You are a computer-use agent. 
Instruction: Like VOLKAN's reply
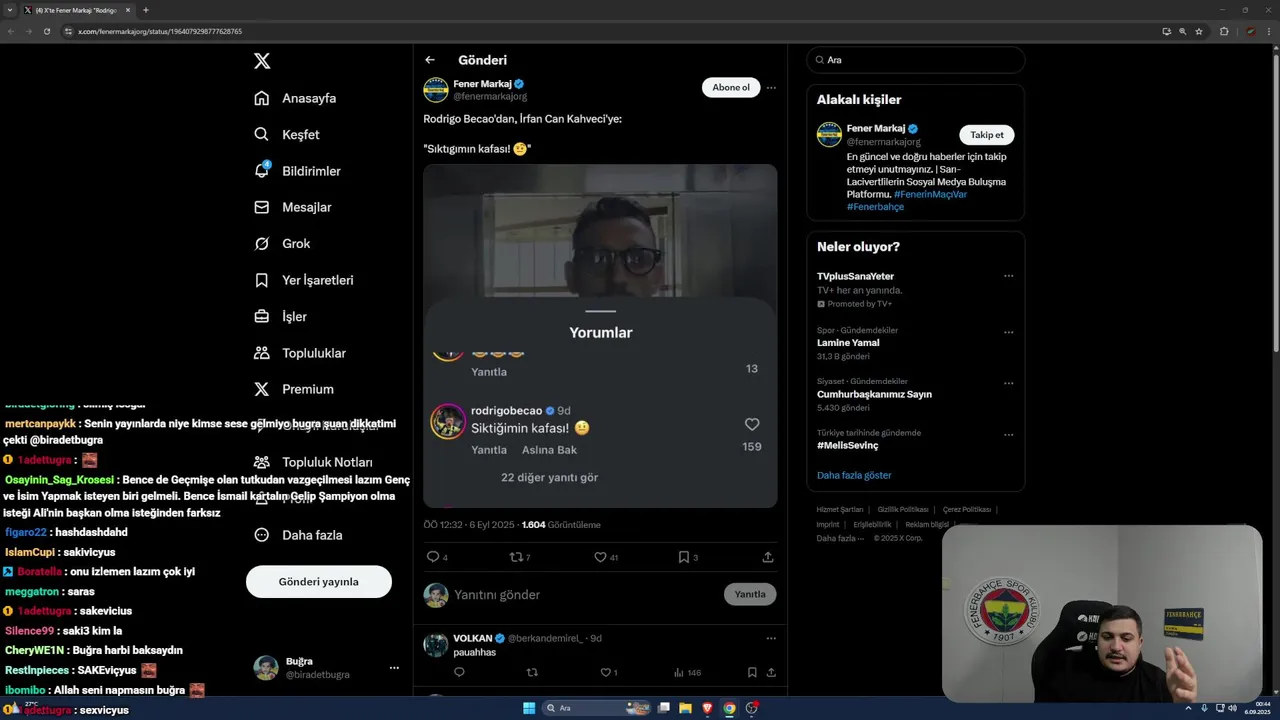point(605,673)
